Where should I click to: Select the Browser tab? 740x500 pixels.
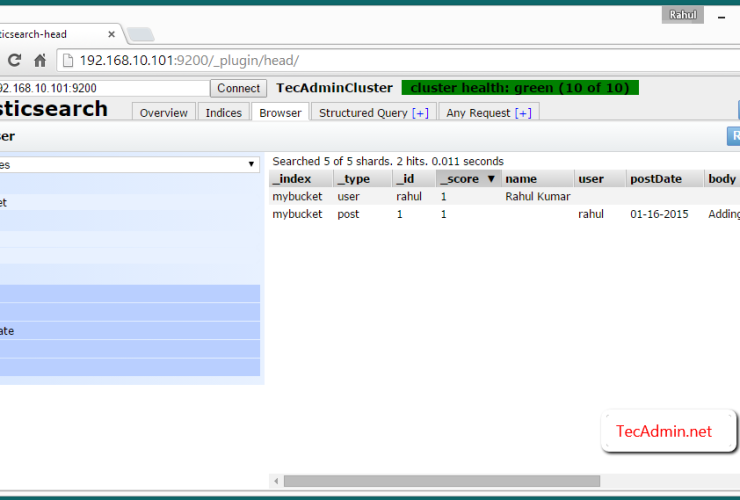click(280, 113)
